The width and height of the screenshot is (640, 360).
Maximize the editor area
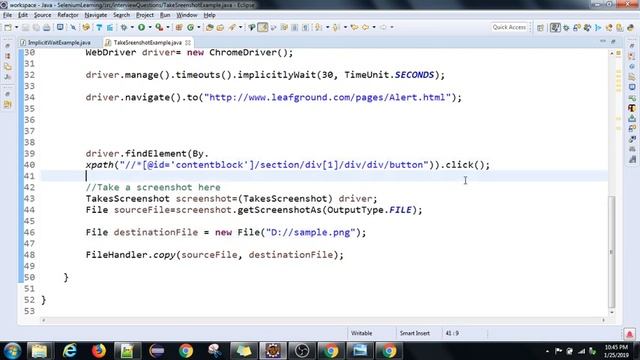(x=613, y=42)
